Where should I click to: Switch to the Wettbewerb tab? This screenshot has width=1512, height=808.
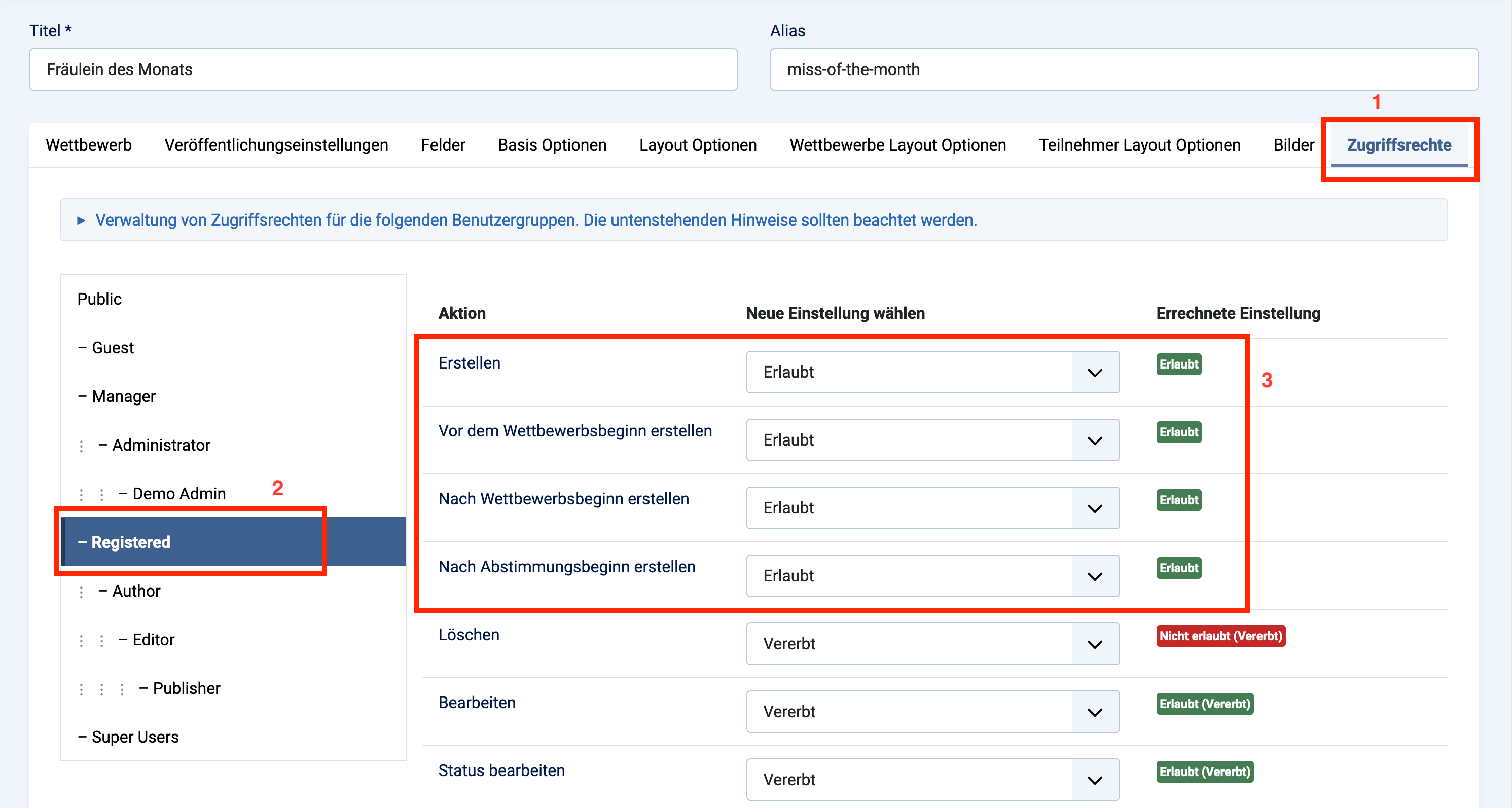click(x=89, y=145)
